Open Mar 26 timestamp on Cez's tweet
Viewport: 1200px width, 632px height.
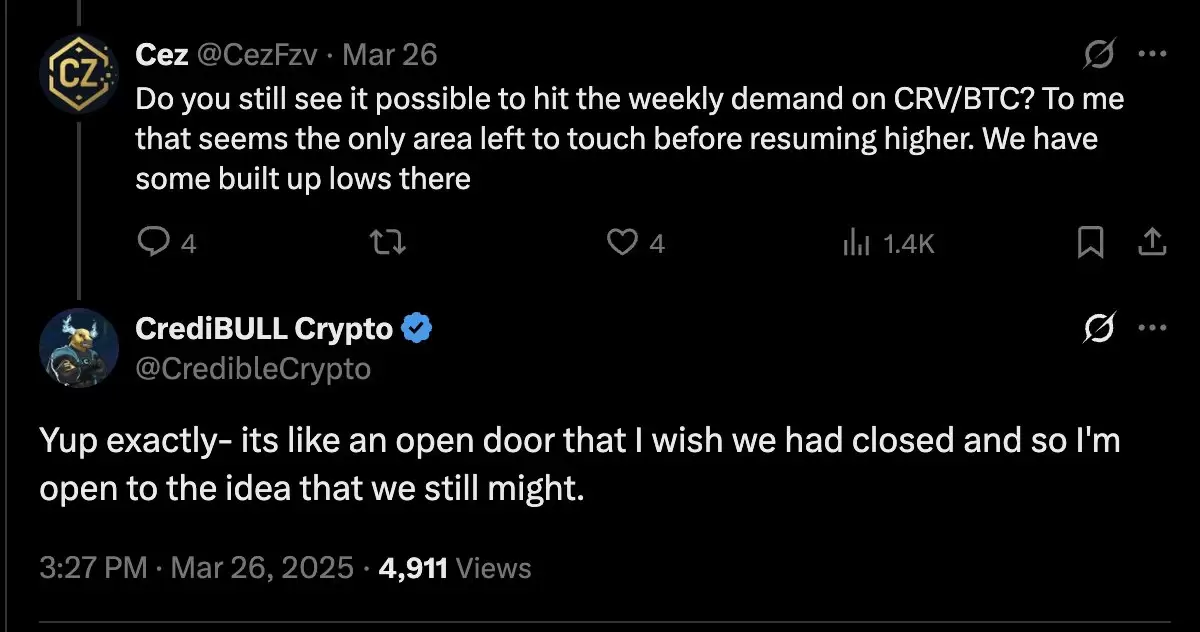point(390,54)
